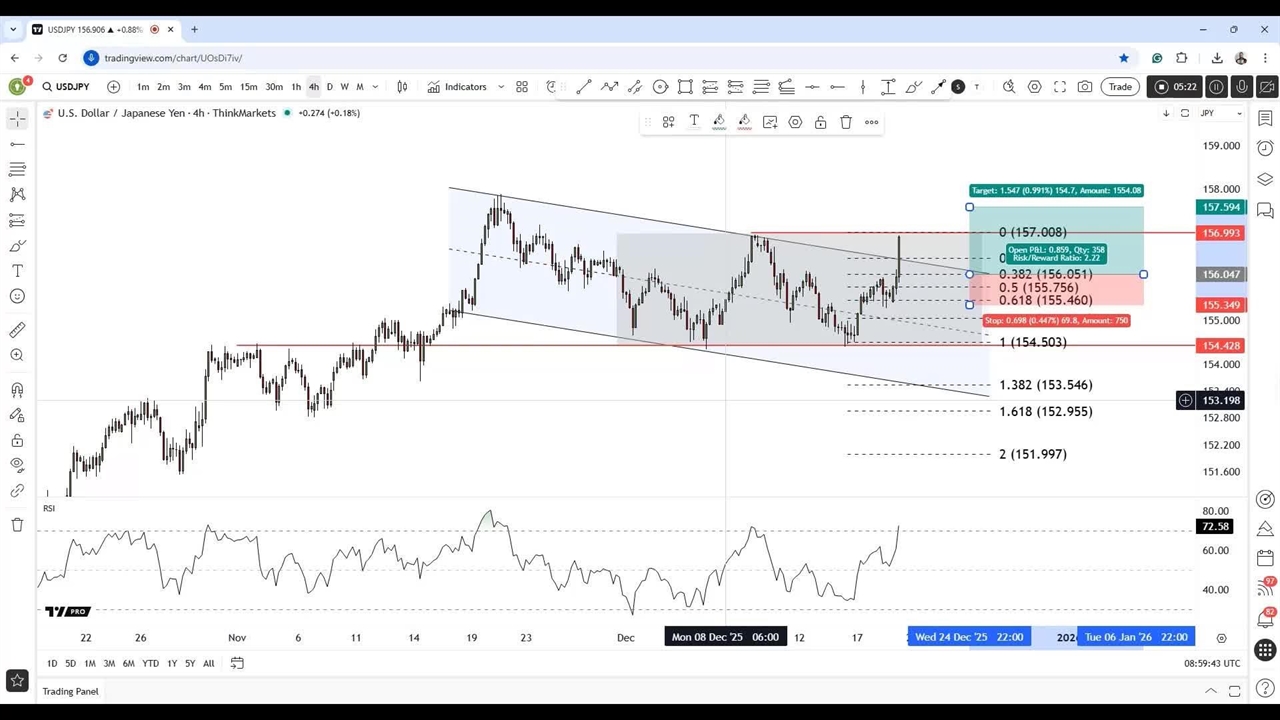The height and width of the screenshot is (720, 1280).
Task: Expand the Indicators favorites dropdown arrow
Action: (501, 87)
